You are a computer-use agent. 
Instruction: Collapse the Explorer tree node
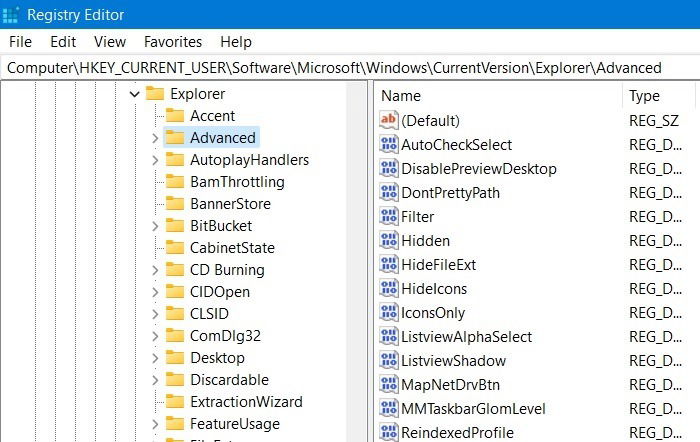(x=134, y=94)
